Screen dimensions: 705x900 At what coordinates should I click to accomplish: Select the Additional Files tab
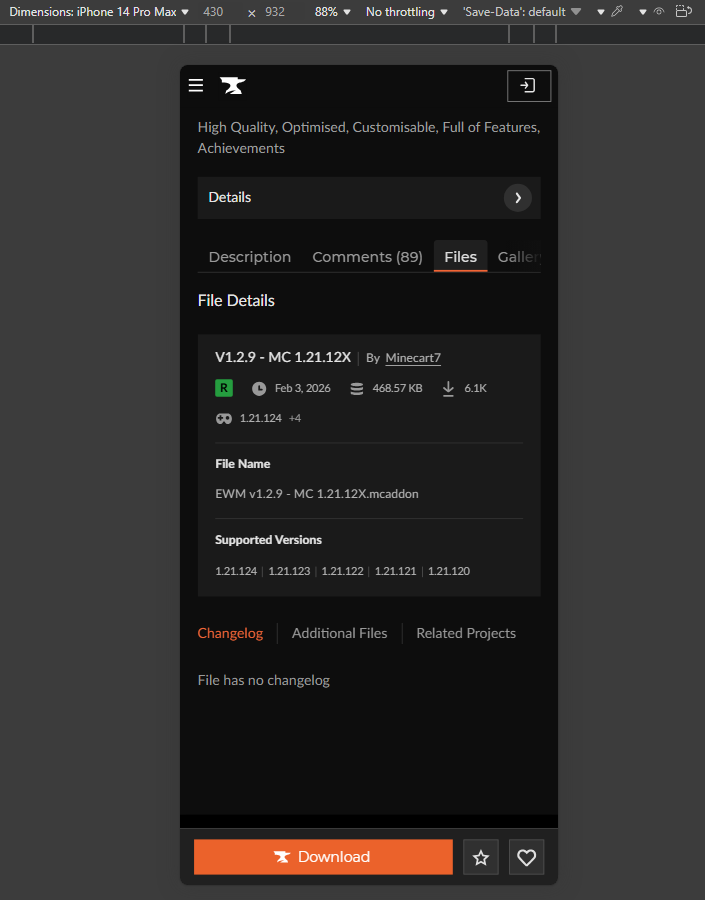[339, 633]
